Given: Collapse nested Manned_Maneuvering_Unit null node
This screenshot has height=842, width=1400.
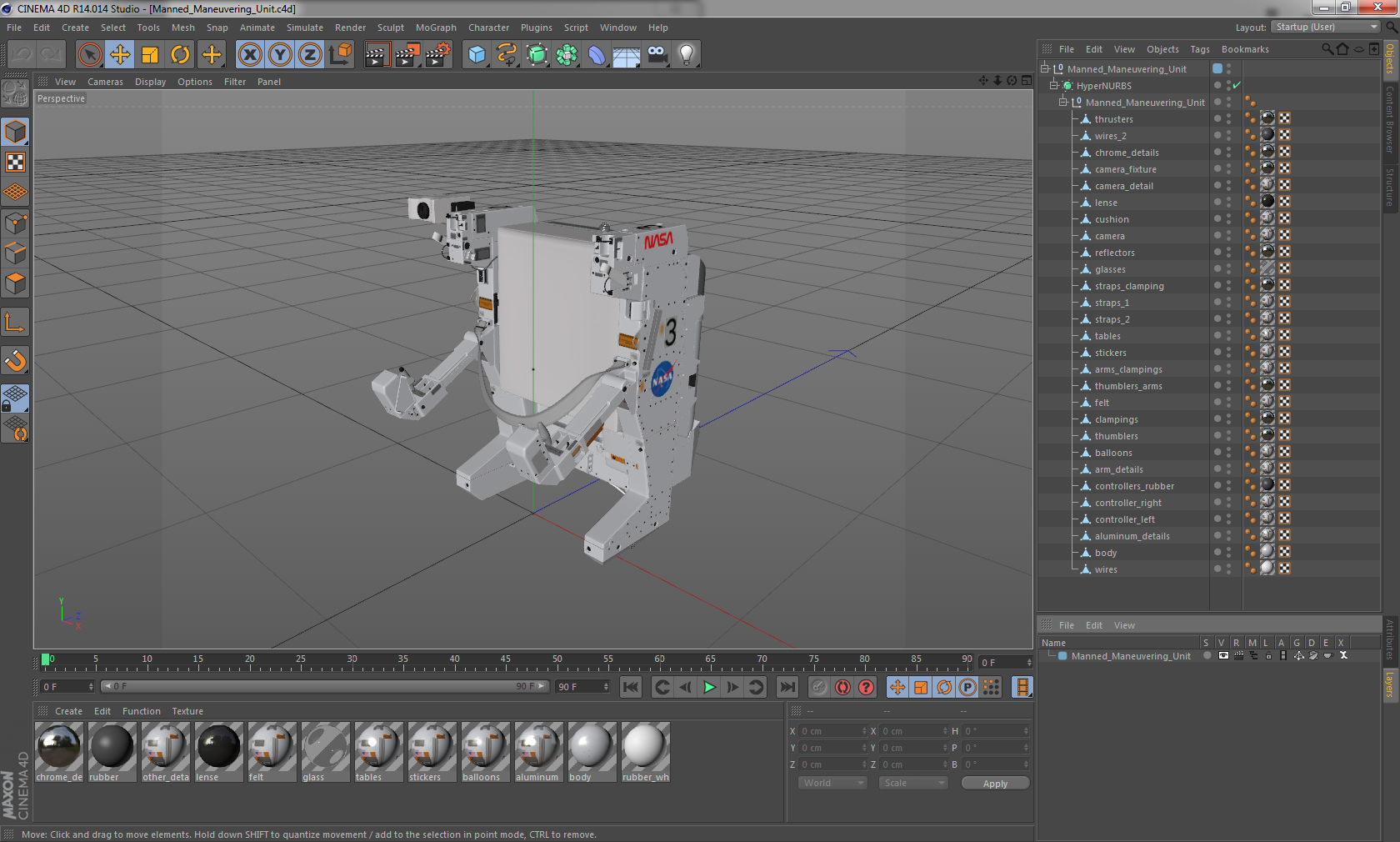Looking at the screenshot, I should 1063,102.
